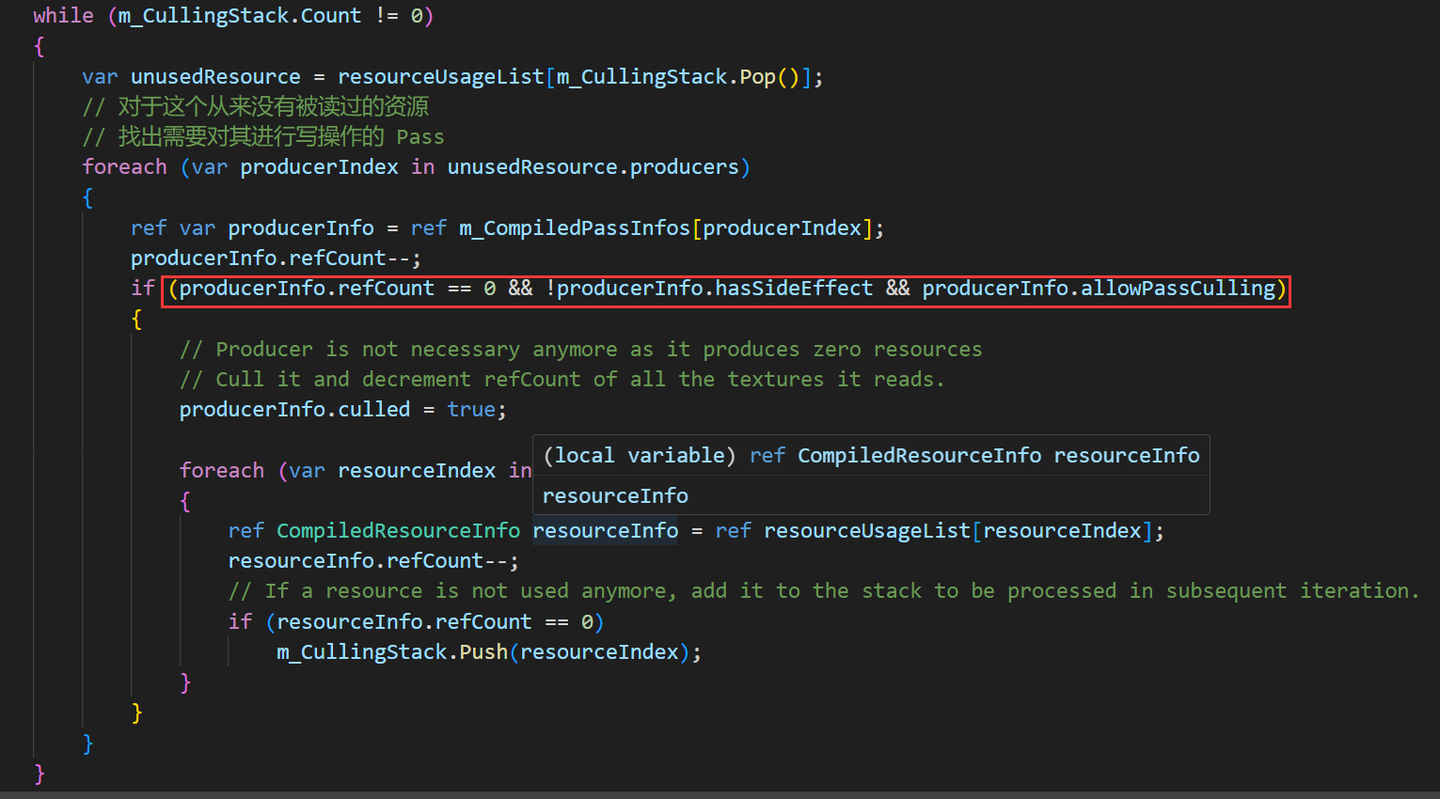Select the comment about culling and decrementing refCount
Screen dimensions: 1440x799
click(560, 378)
